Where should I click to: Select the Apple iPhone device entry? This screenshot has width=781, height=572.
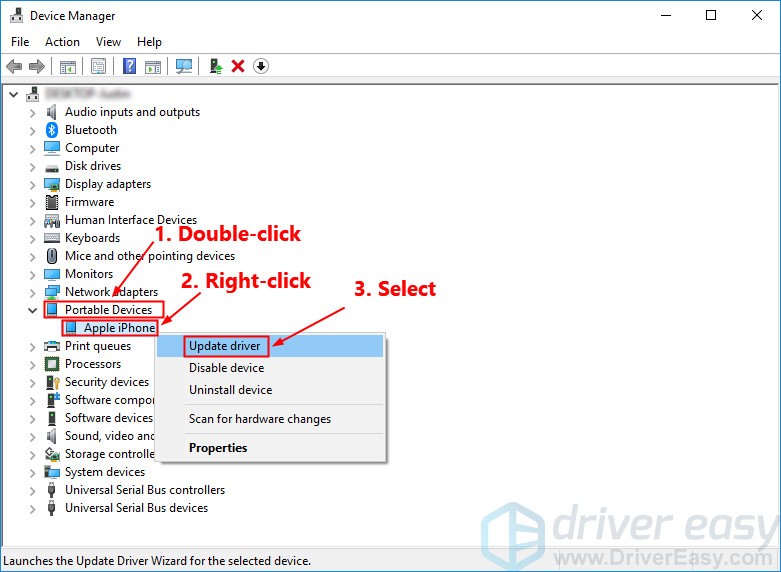pyautogui.click(x=119, y=328)
